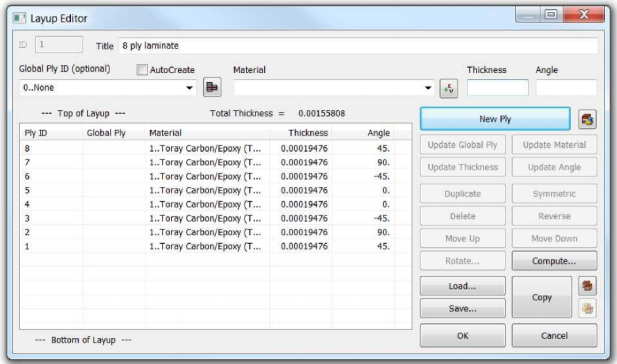Click the Delete button
The height and width of the screenshot is (364, 617).
coord(462,216)
